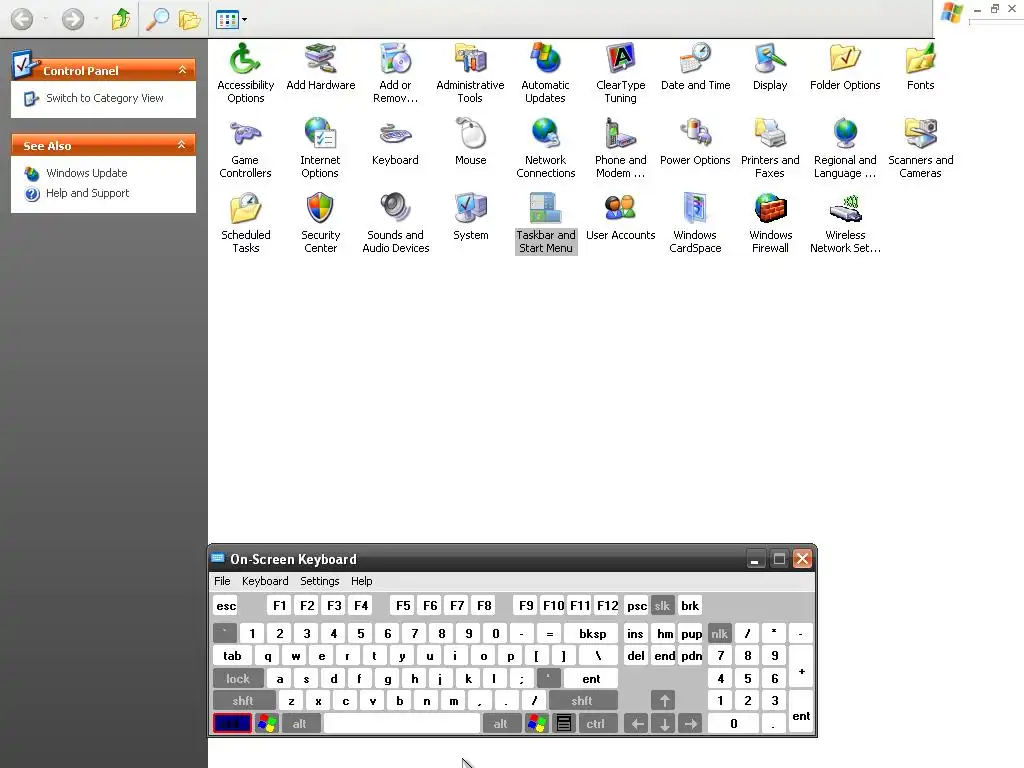Open Scheduled Tasks icon

point(246,223)
